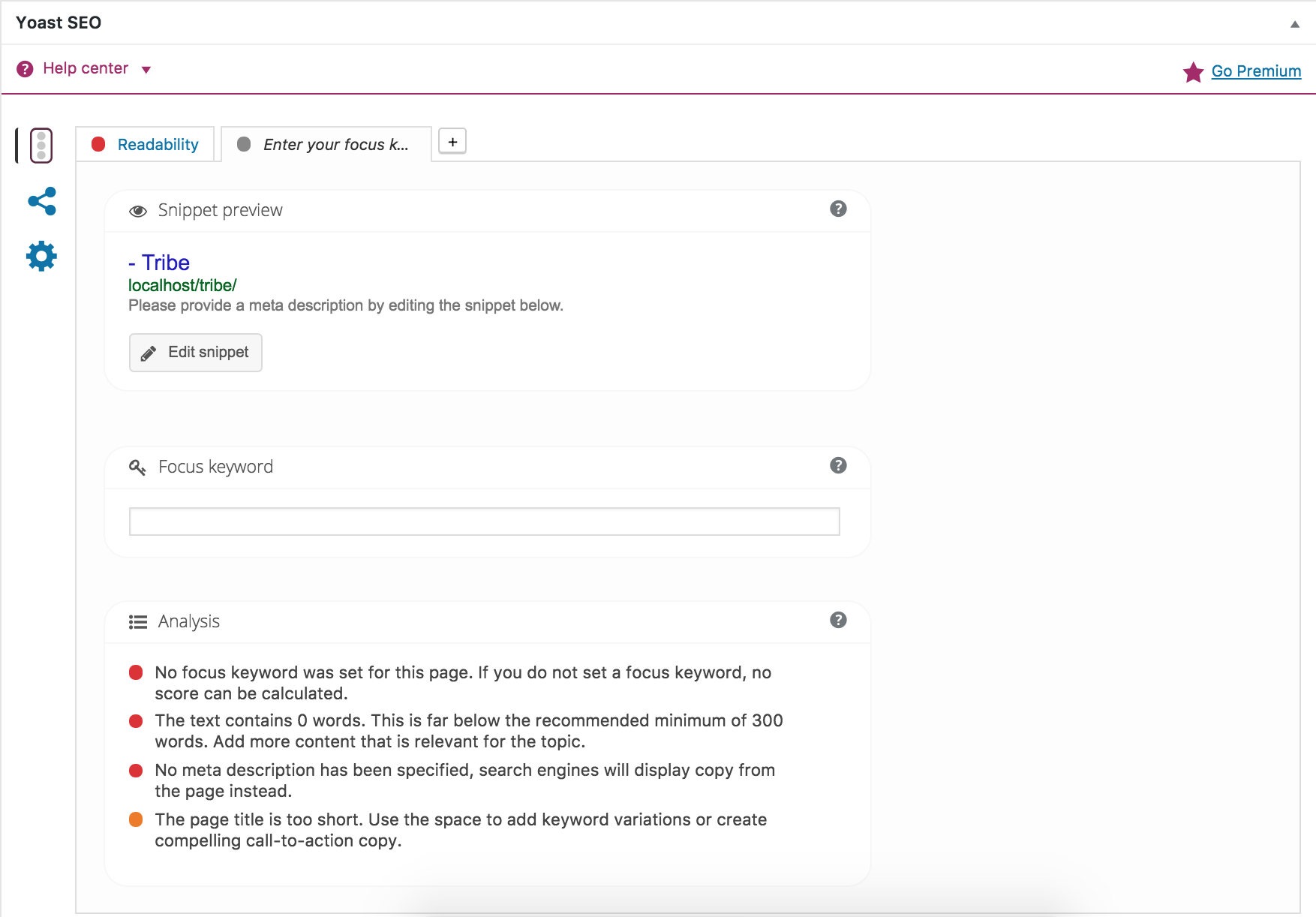
Task: Click the Go Premium star icon
Action: click(1193, 72)
